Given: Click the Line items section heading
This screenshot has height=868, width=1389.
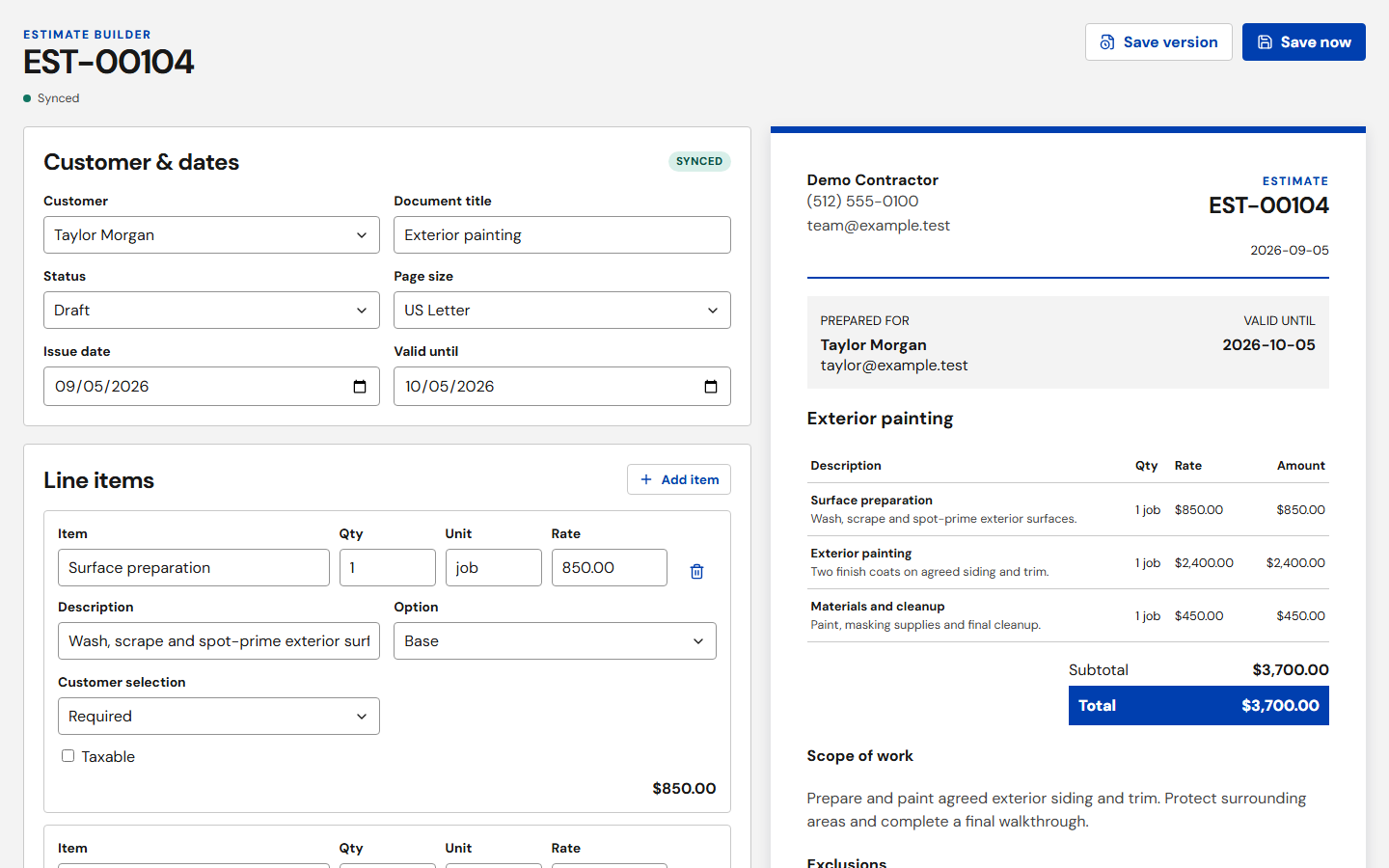Looking at the screenshot, I should pos(99,480).
